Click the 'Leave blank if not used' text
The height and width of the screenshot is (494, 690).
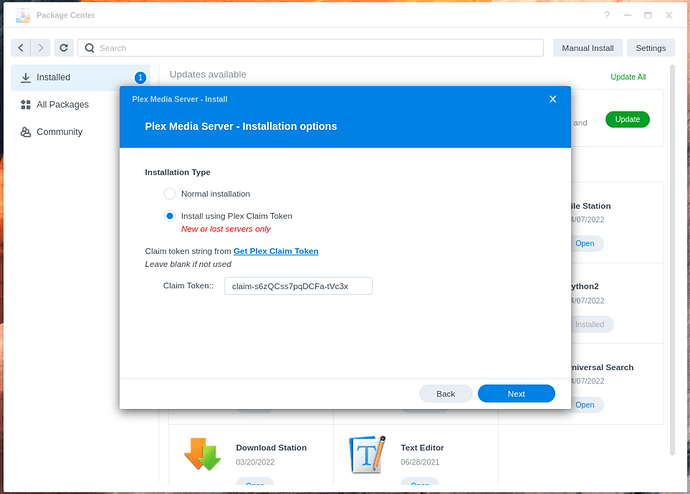coord(188,264)
